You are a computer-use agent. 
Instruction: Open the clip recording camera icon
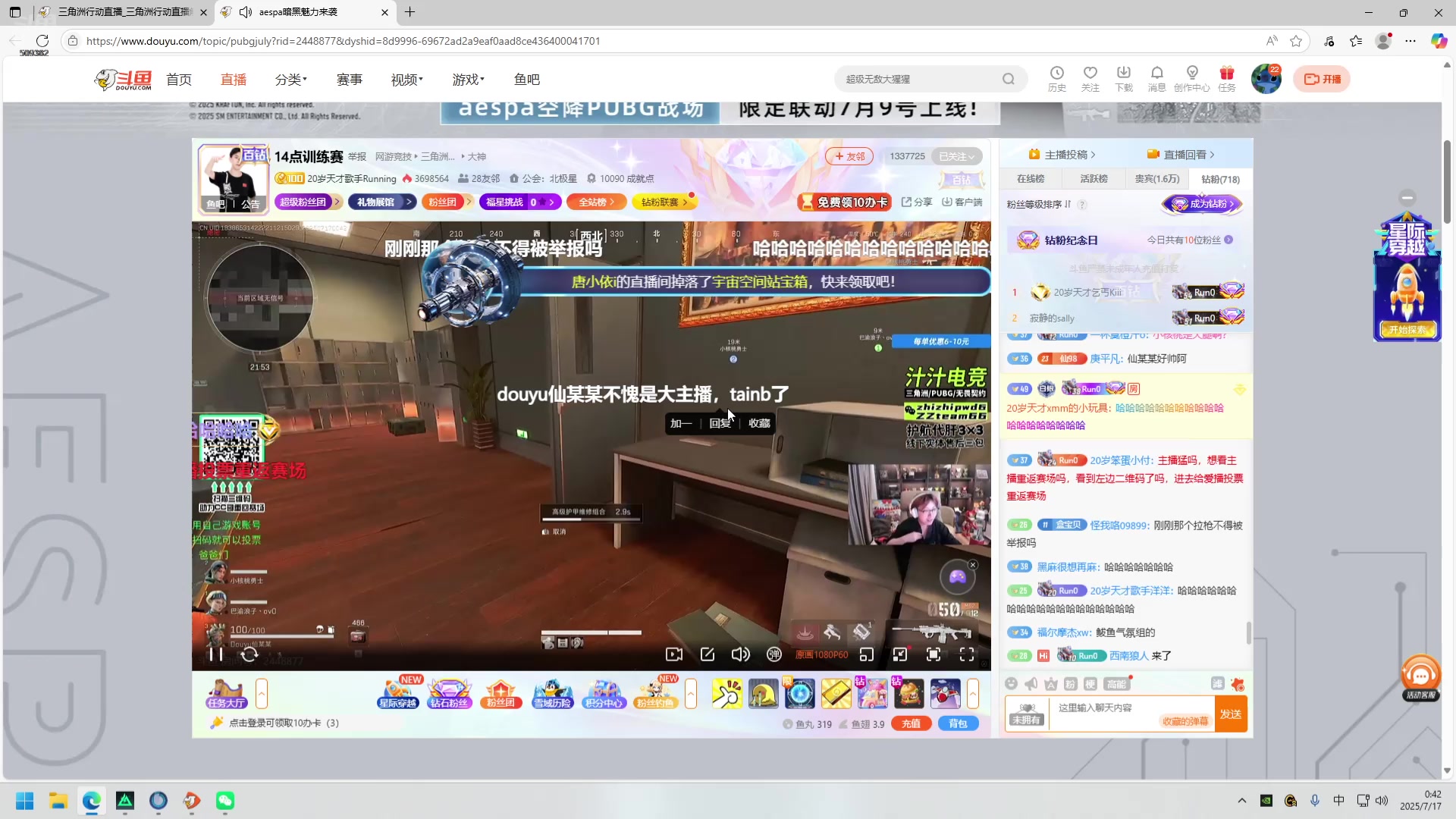673,654
